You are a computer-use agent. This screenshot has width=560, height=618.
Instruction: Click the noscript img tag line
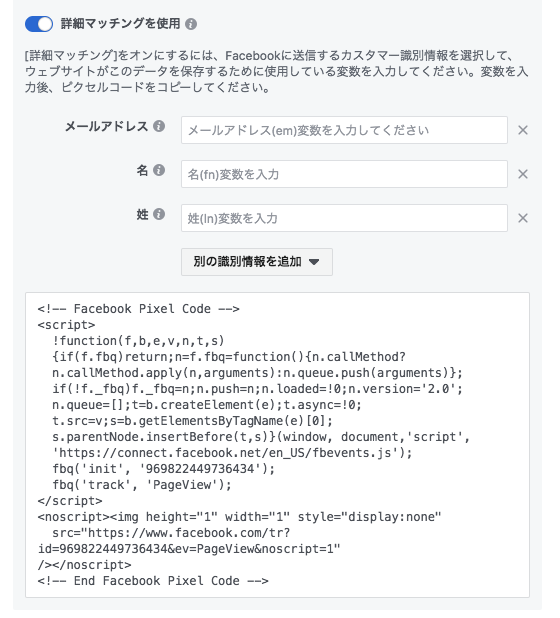(x=239, y=517)
